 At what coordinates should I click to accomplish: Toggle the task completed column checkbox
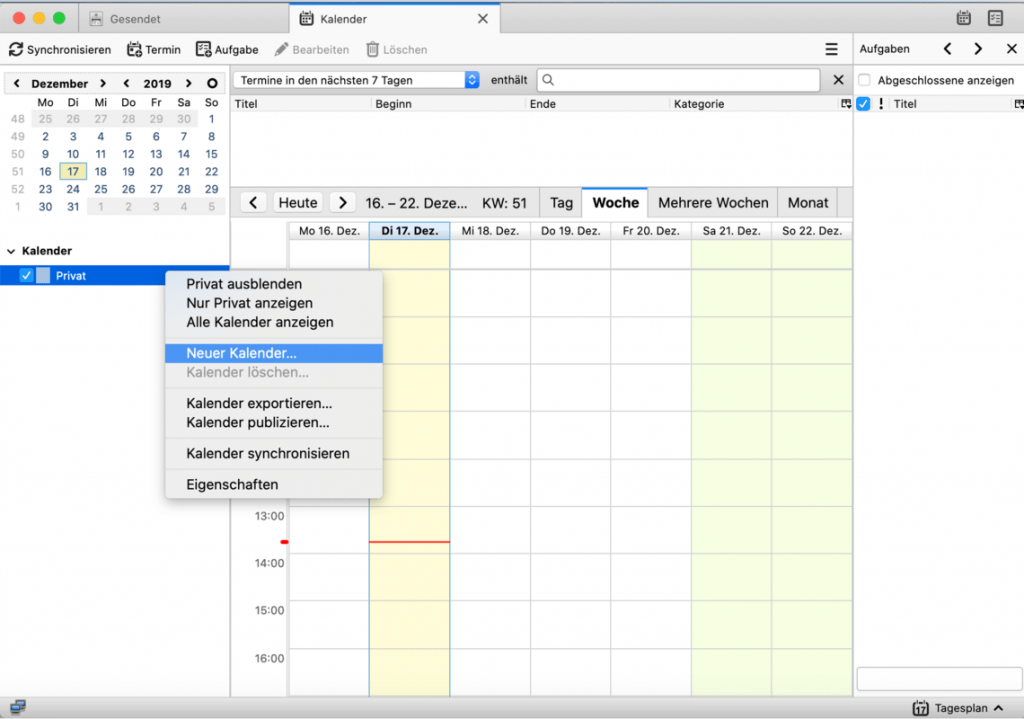[863, 104]
